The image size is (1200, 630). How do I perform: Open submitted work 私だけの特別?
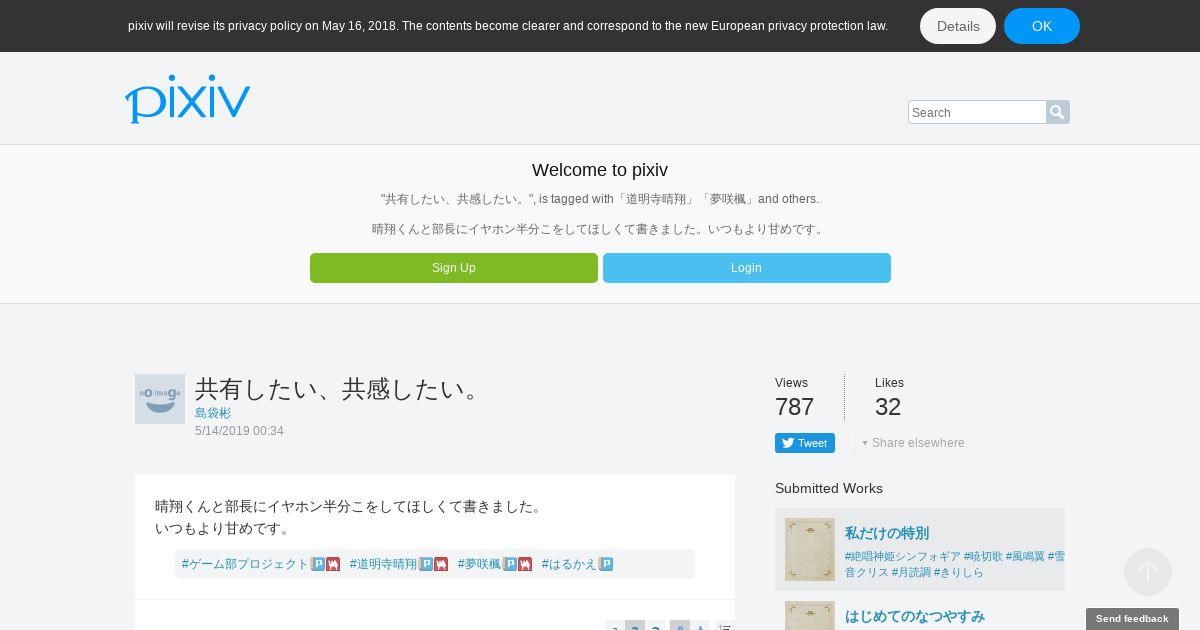[887, 533]
